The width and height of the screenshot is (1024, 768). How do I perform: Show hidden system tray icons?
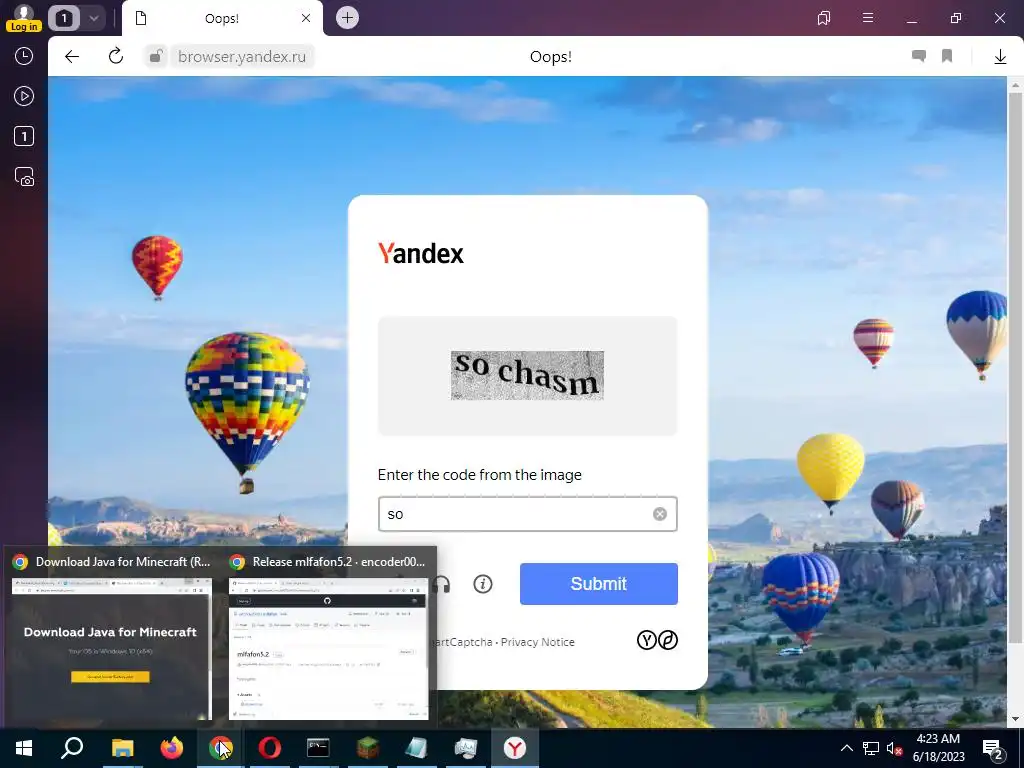846,748
